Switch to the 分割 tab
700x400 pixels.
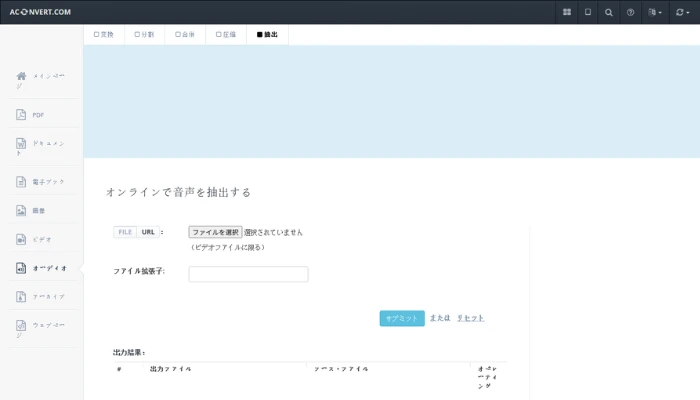coord(144,34)
